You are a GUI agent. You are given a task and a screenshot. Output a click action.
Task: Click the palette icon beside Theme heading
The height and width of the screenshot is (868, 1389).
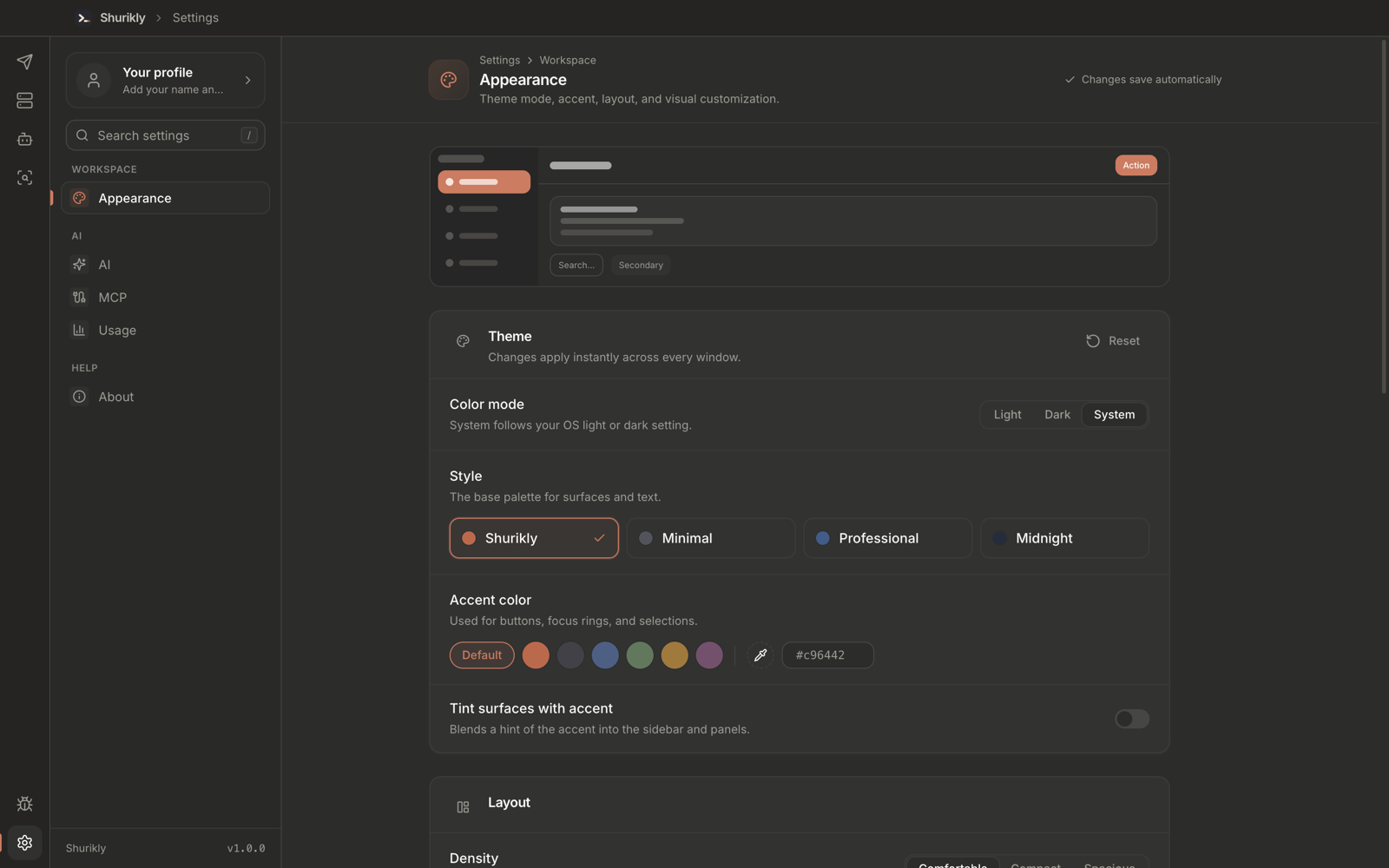[x=463, y=341]
